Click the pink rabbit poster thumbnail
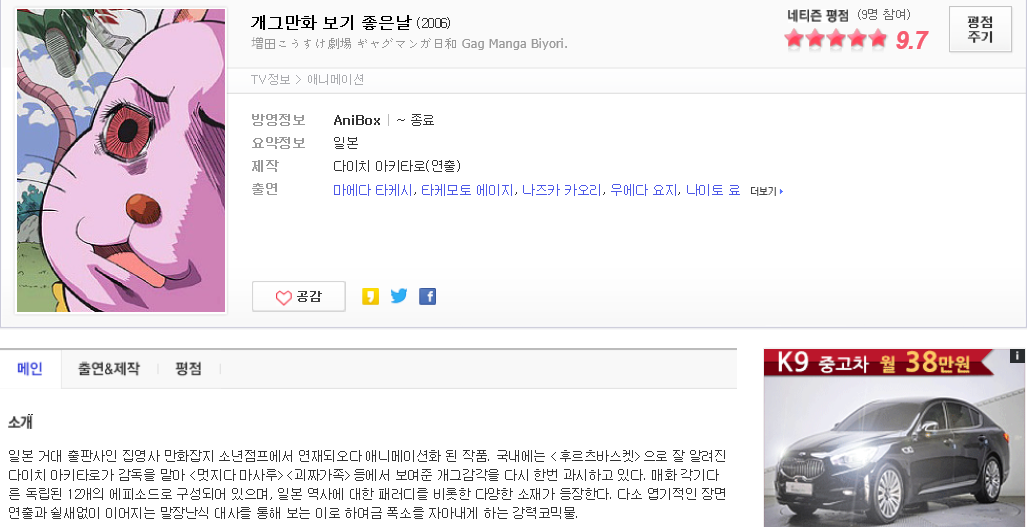The width and height of the screenshot is (1027, 527). coord(121,160)
